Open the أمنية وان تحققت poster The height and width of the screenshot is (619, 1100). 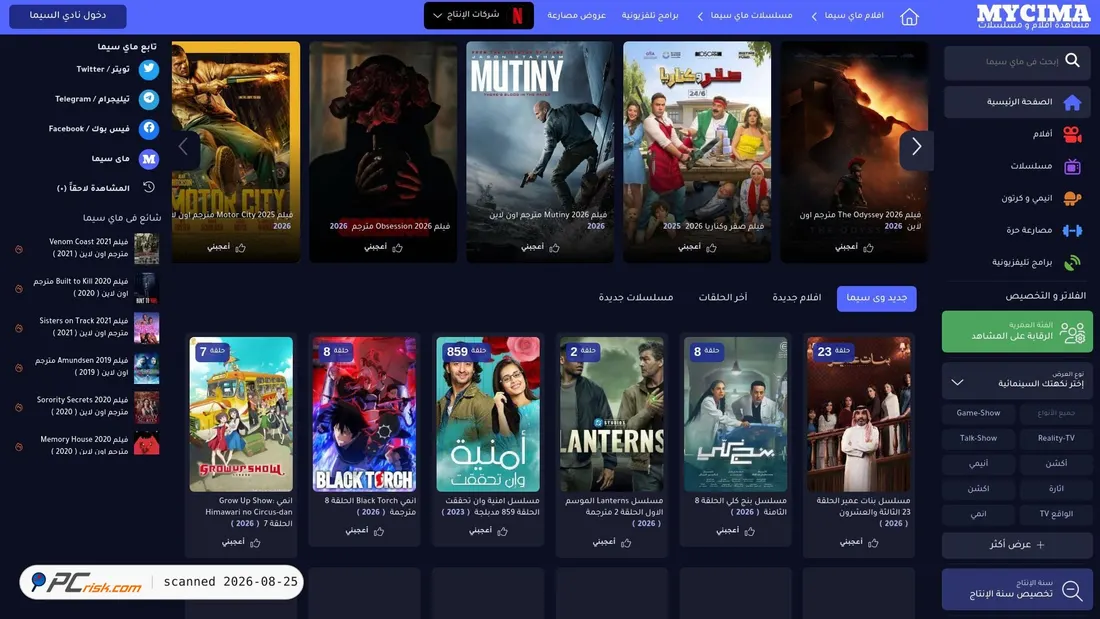point(488,414)
